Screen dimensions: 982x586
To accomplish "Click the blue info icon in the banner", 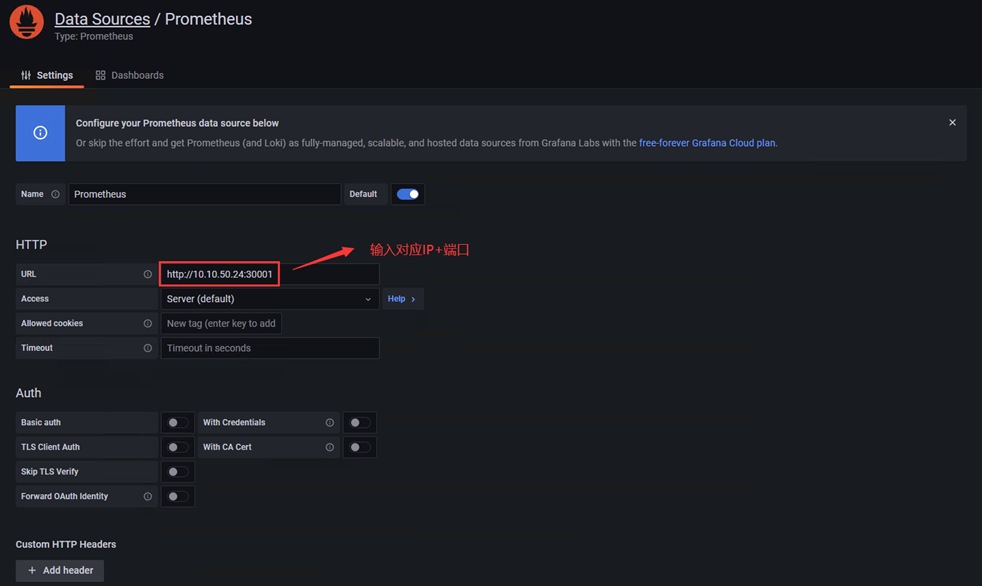I will tap(40, 133).
